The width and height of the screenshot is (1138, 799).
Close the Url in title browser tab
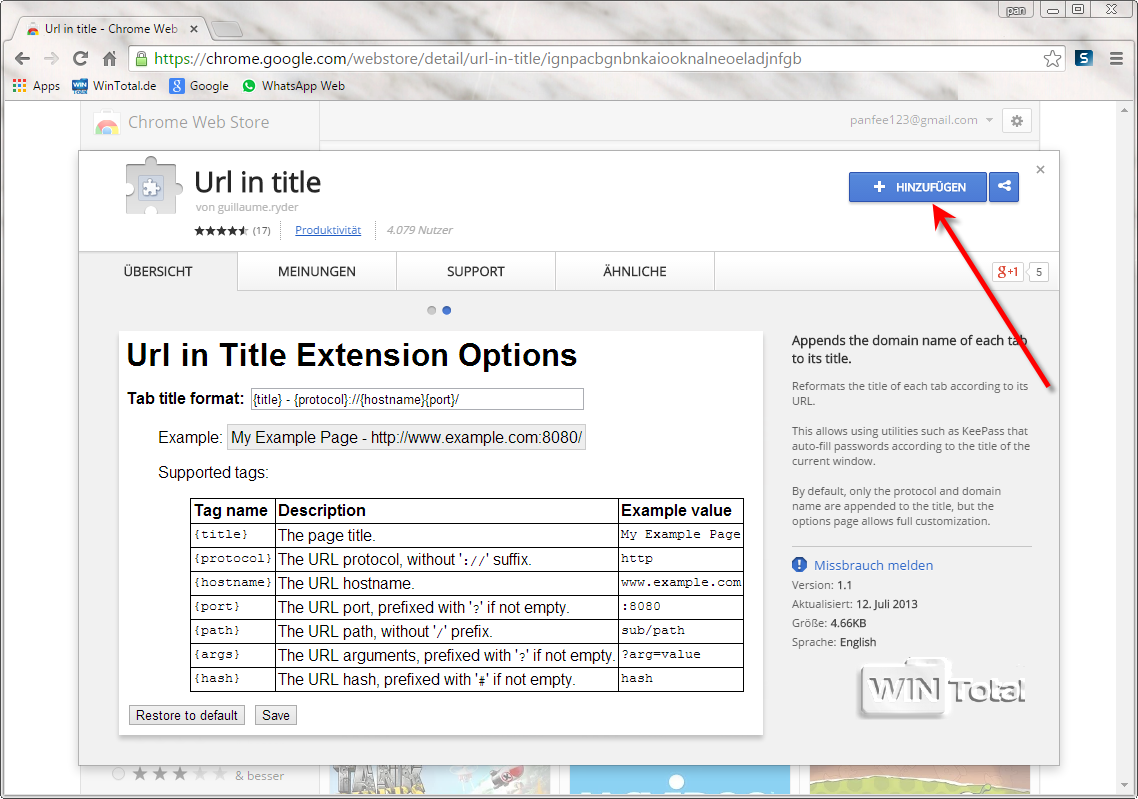(x=194, y=29)
